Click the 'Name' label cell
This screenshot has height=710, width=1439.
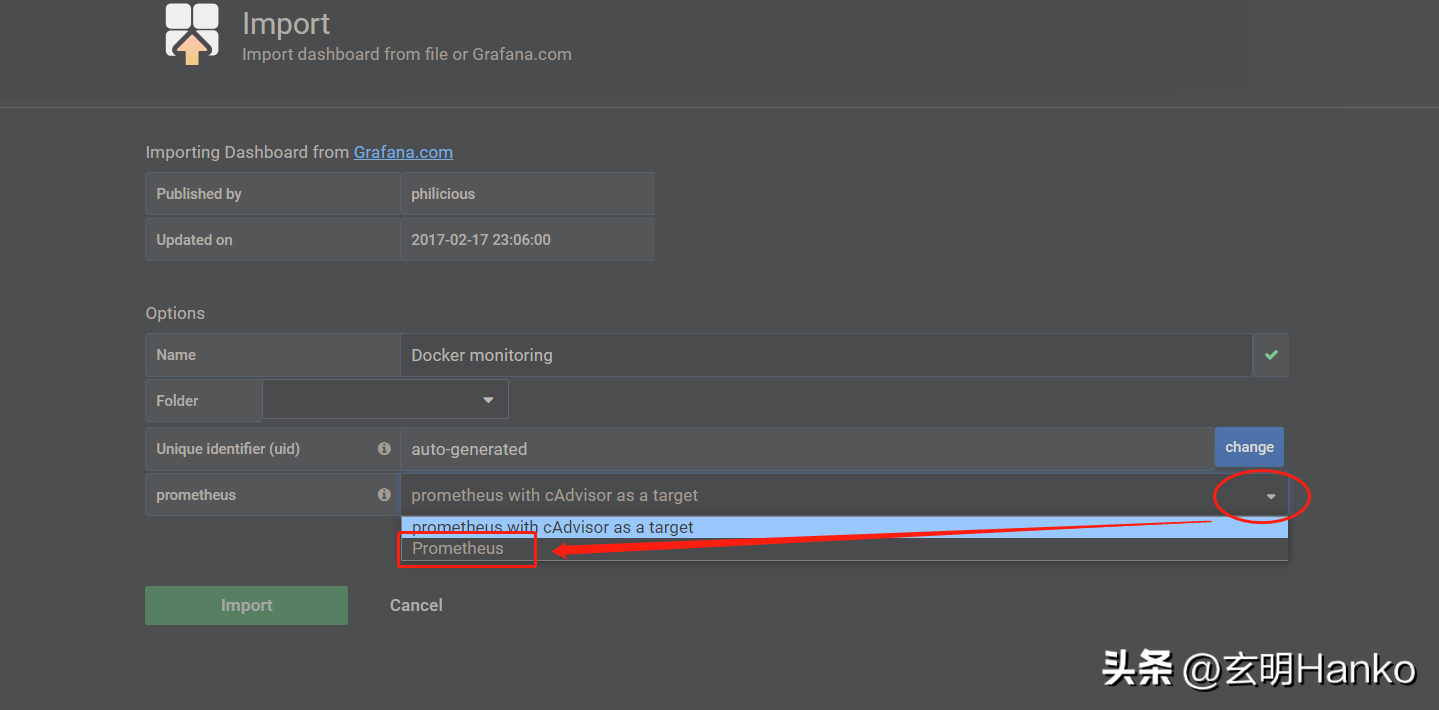(273, 355)
